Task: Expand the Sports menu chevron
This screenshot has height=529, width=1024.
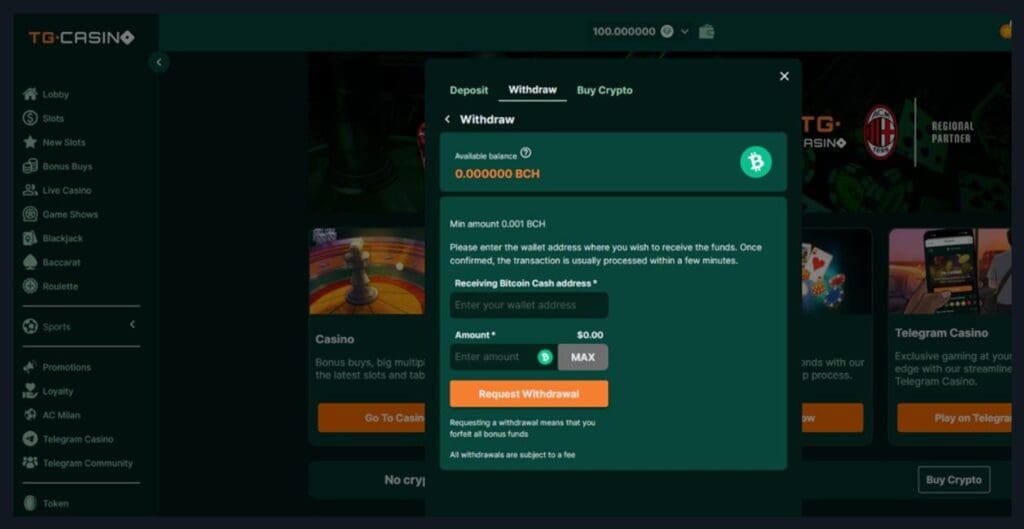Action: point(133,325)
